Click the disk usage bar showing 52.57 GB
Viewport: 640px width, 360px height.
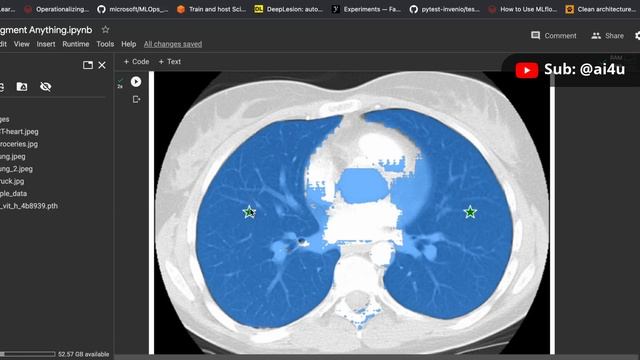(x=28, y=354)
